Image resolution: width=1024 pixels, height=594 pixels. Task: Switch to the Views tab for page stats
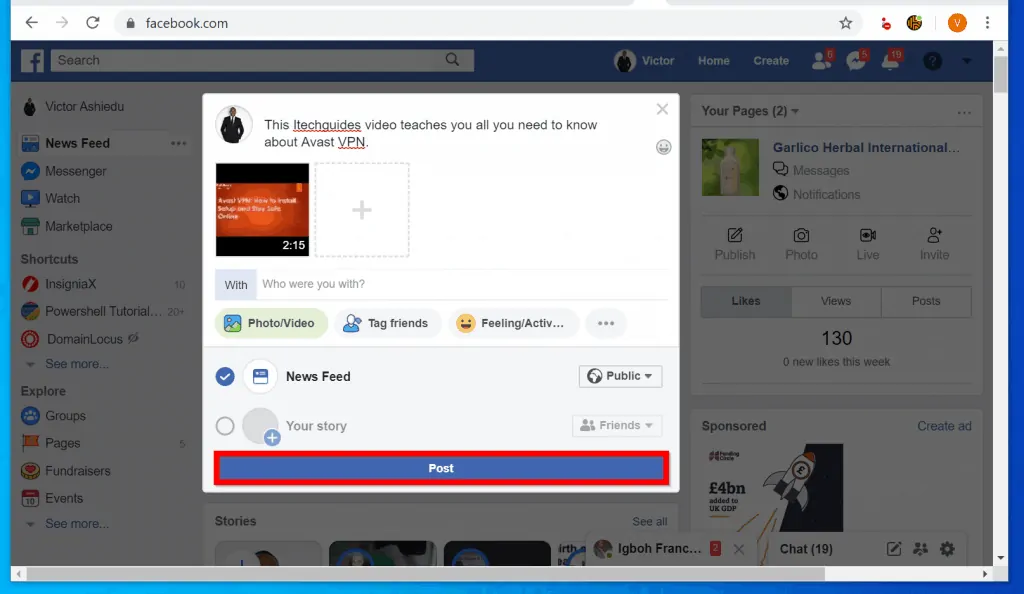pos(836,301)
